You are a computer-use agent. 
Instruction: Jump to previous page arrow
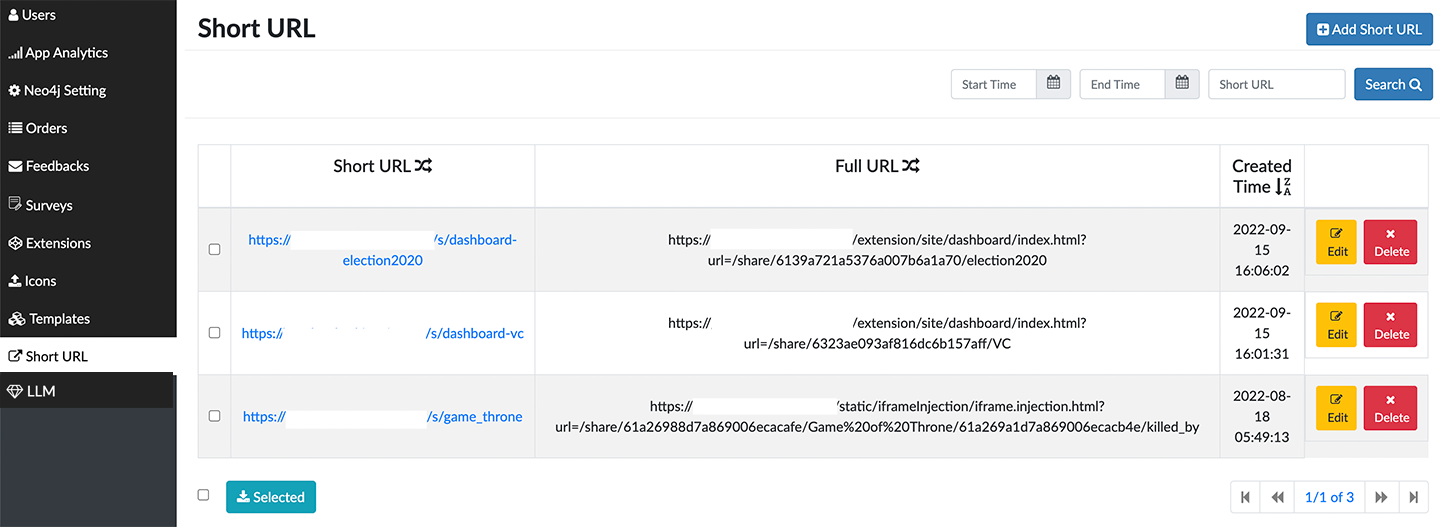pos(1277,497)
